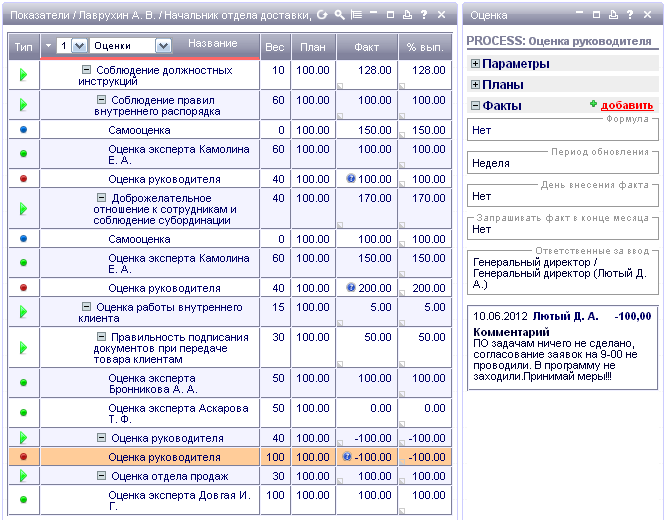Screen dimensions: 666x520
Task: Print the Оценка panel
Action: click(x=613, y=15)
